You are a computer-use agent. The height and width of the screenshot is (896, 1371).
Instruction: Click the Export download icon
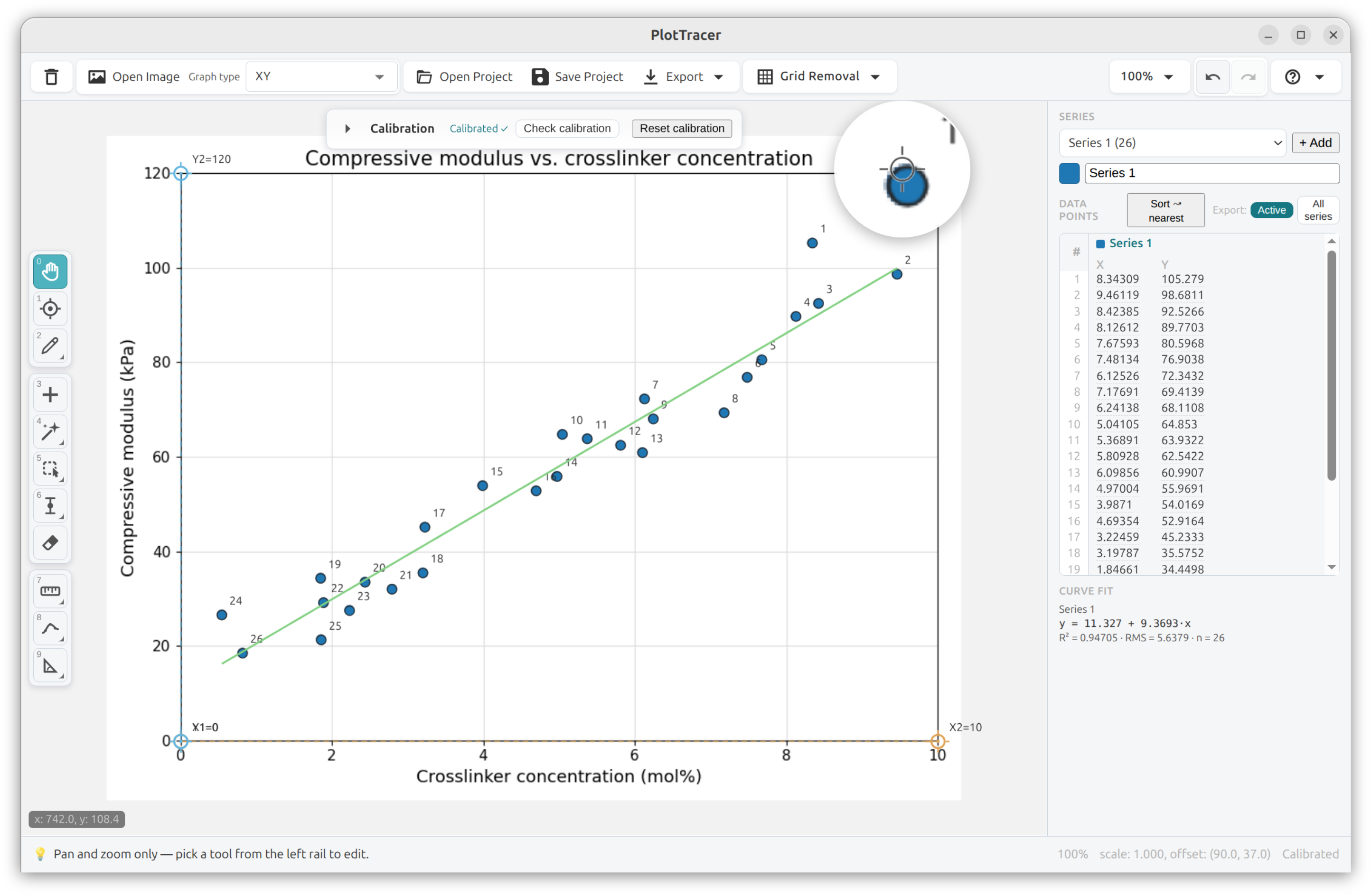pyautogui.click(x=650, y=76)
